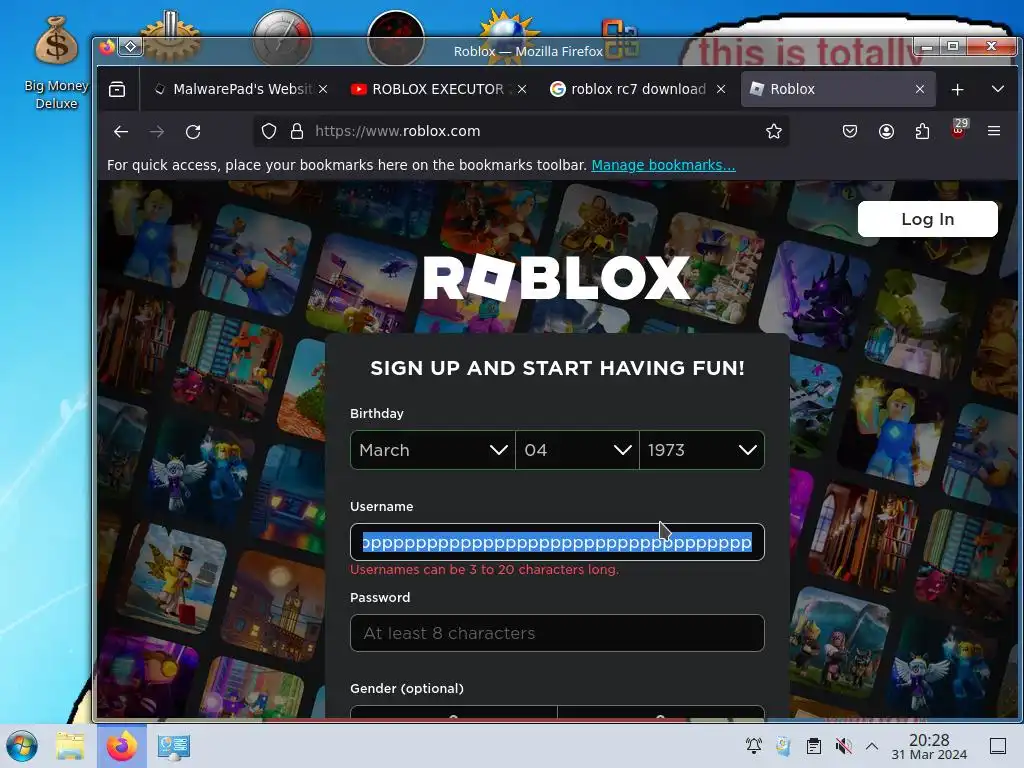Open Firefox account icon

pyautogui.click(x=886, y=131)
